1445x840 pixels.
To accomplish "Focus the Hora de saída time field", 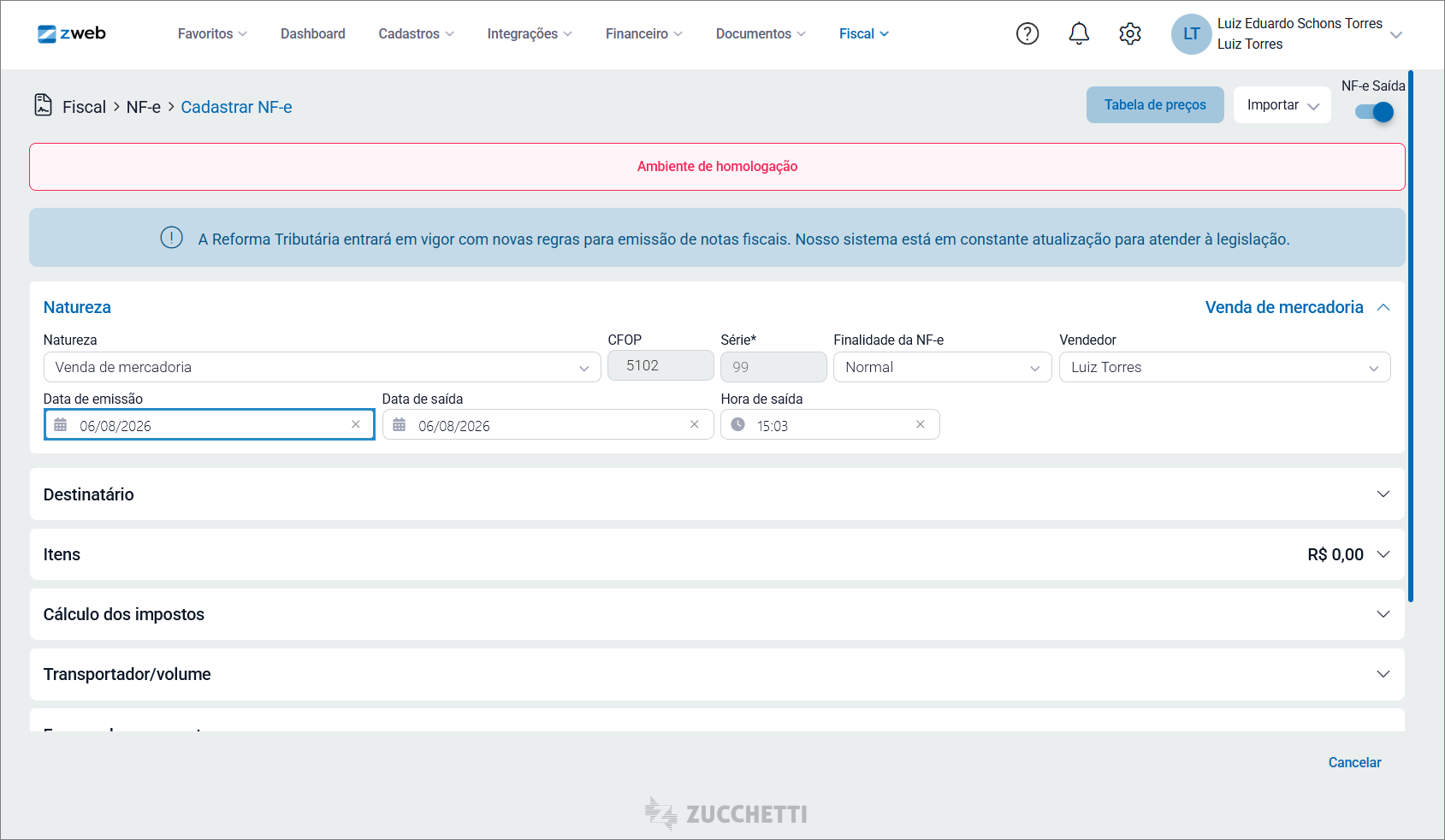I will pos(830,424).
